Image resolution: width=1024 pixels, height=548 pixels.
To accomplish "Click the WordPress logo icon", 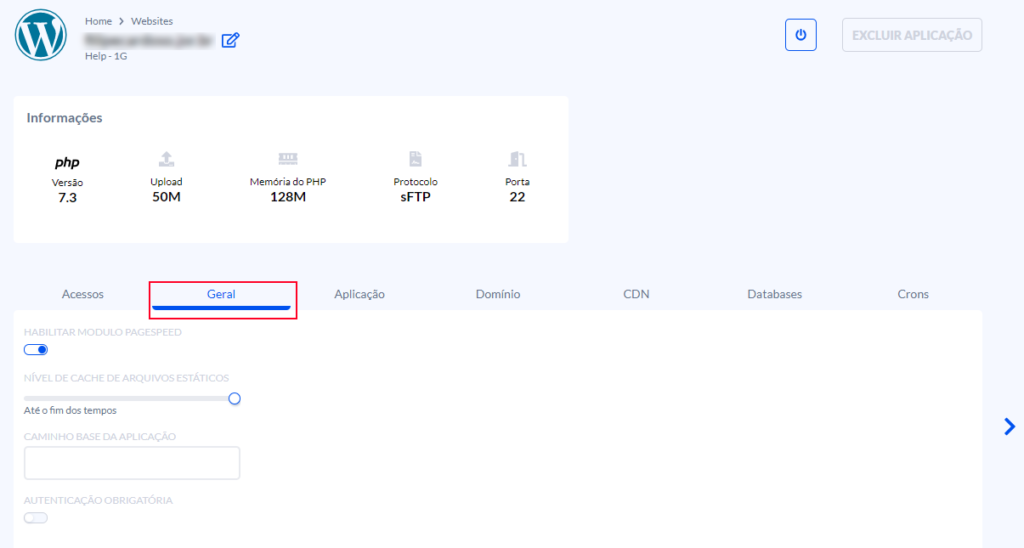I will (x=40, y=36).
